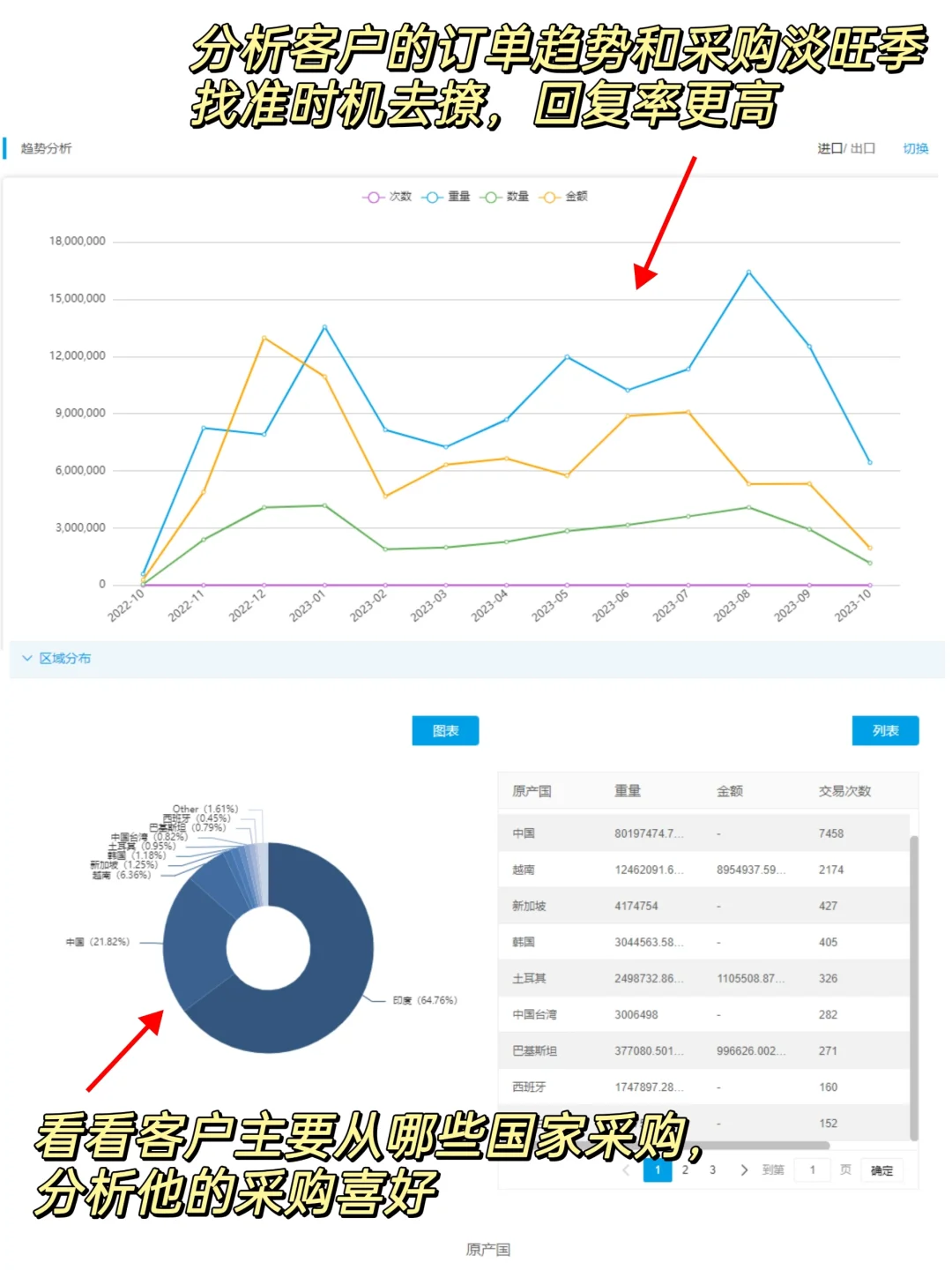Image resolution: width=952 pixels, height=1270 pixels.
Task: Click the 新加坡 row country cell
Action: (529, 906)
